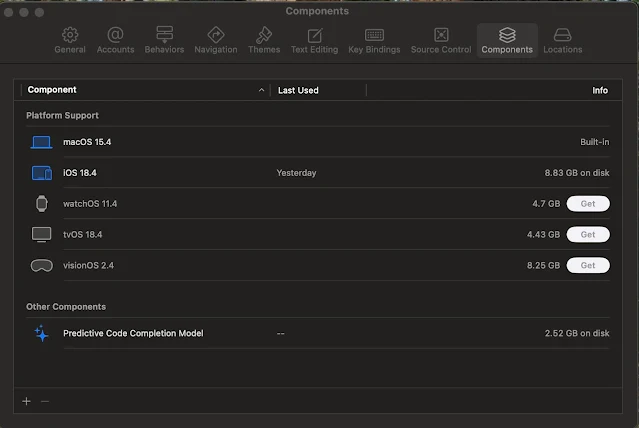The height and width of the screenshot is (428, 639).
Task: Click the Components stacked layers icon
Action: click(x=507, y=35)
